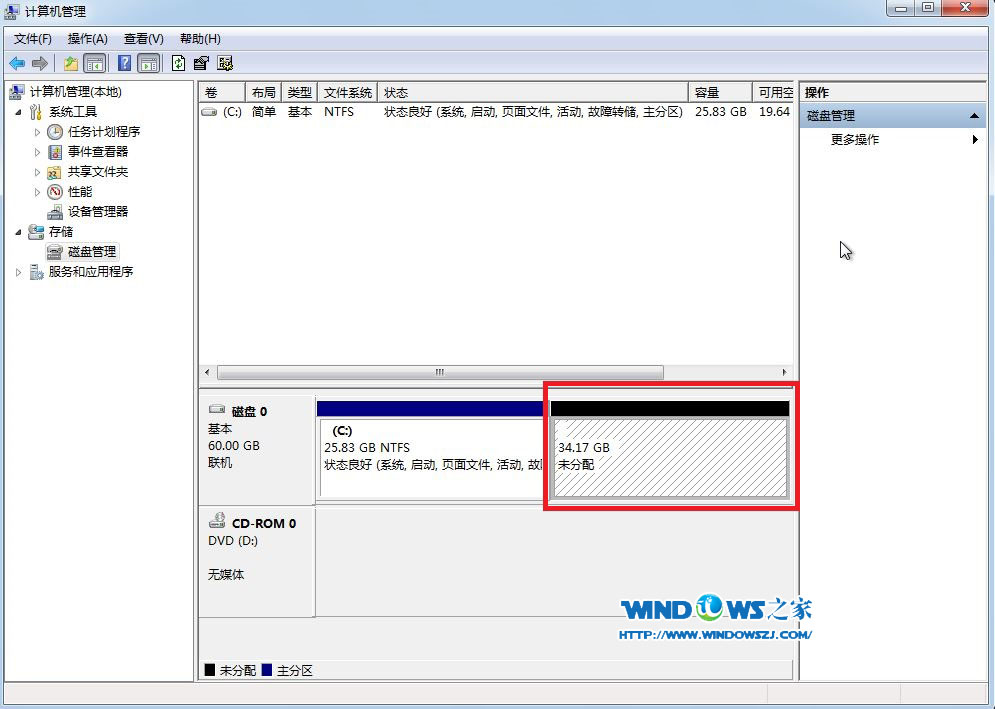Image resolution: width=995 pixels, height=709 pixels.
Task: Expand 服务和应用程序 node arrow
Action: pyautogui.click(x=18, y=272)
